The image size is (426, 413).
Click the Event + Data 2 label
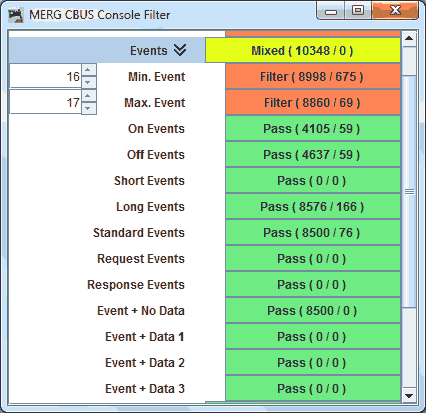pos(145,363)
